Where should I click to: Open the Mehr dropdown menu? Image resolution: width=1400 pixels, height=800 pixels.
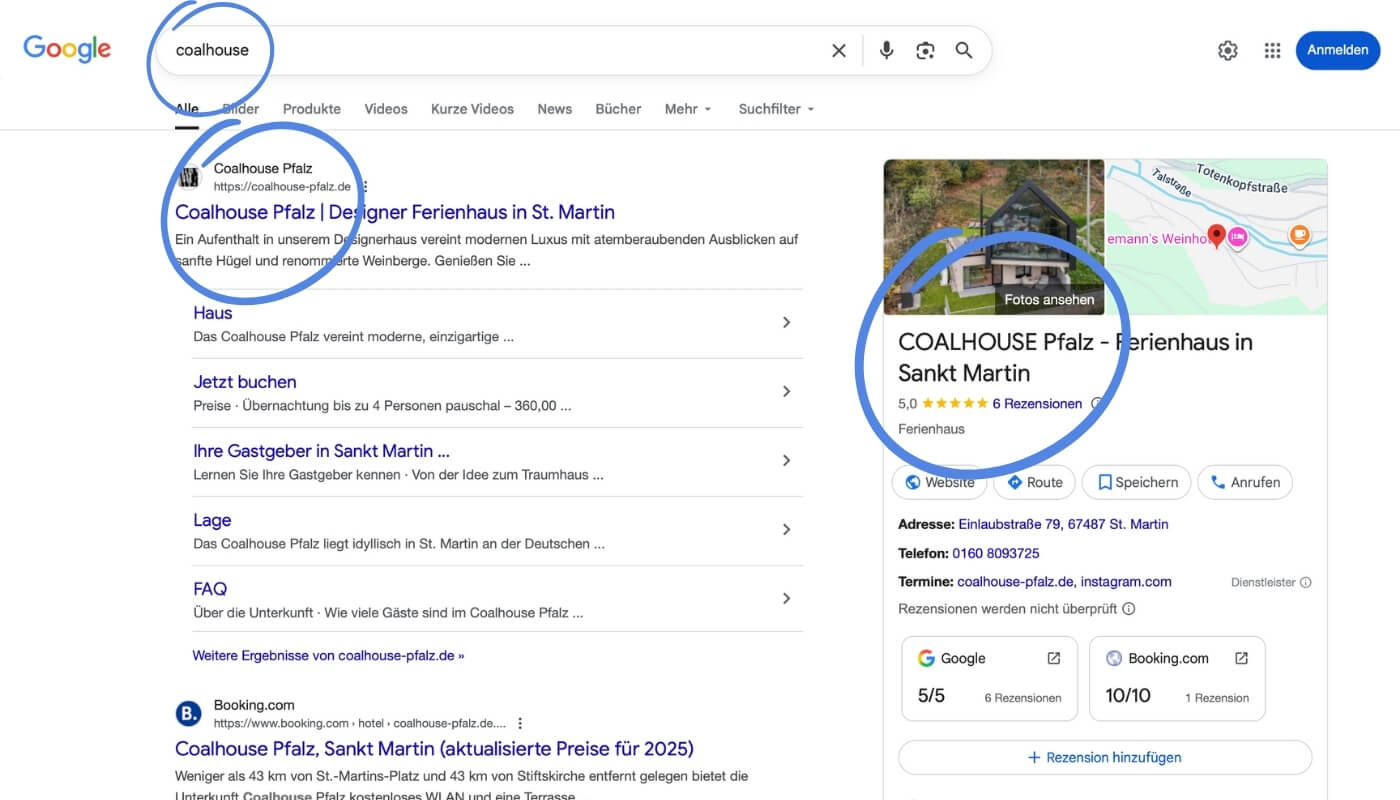coord(688,109)
